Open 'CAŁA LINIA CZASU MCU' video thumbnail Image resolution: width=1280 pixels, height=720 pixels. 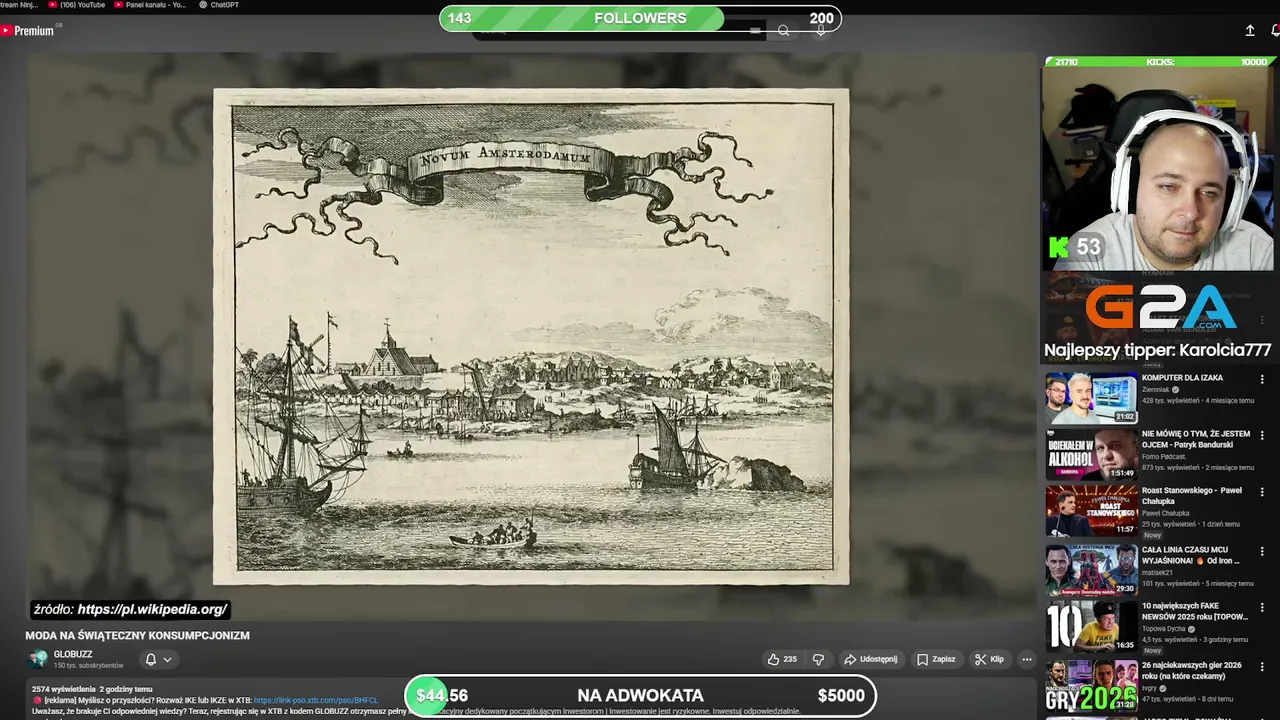1092,569
